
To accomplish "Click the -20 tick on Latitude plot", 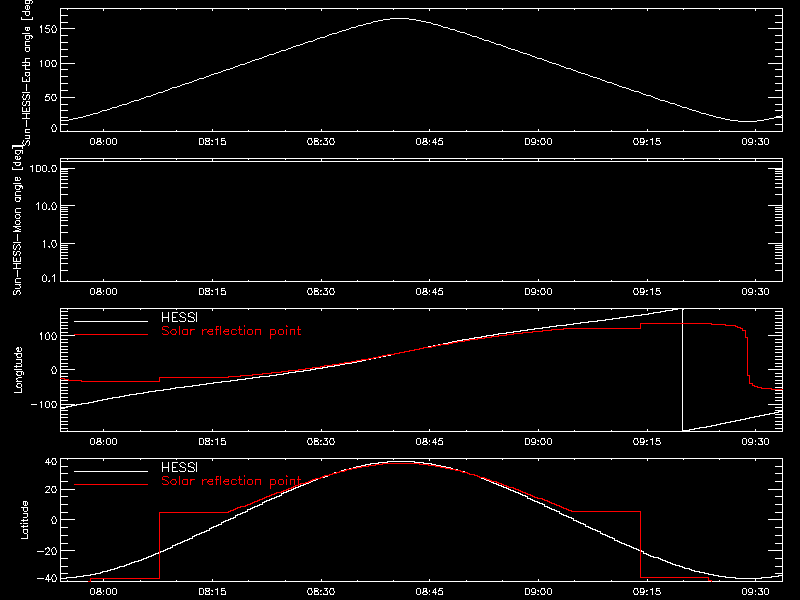I will pos(47,551).
